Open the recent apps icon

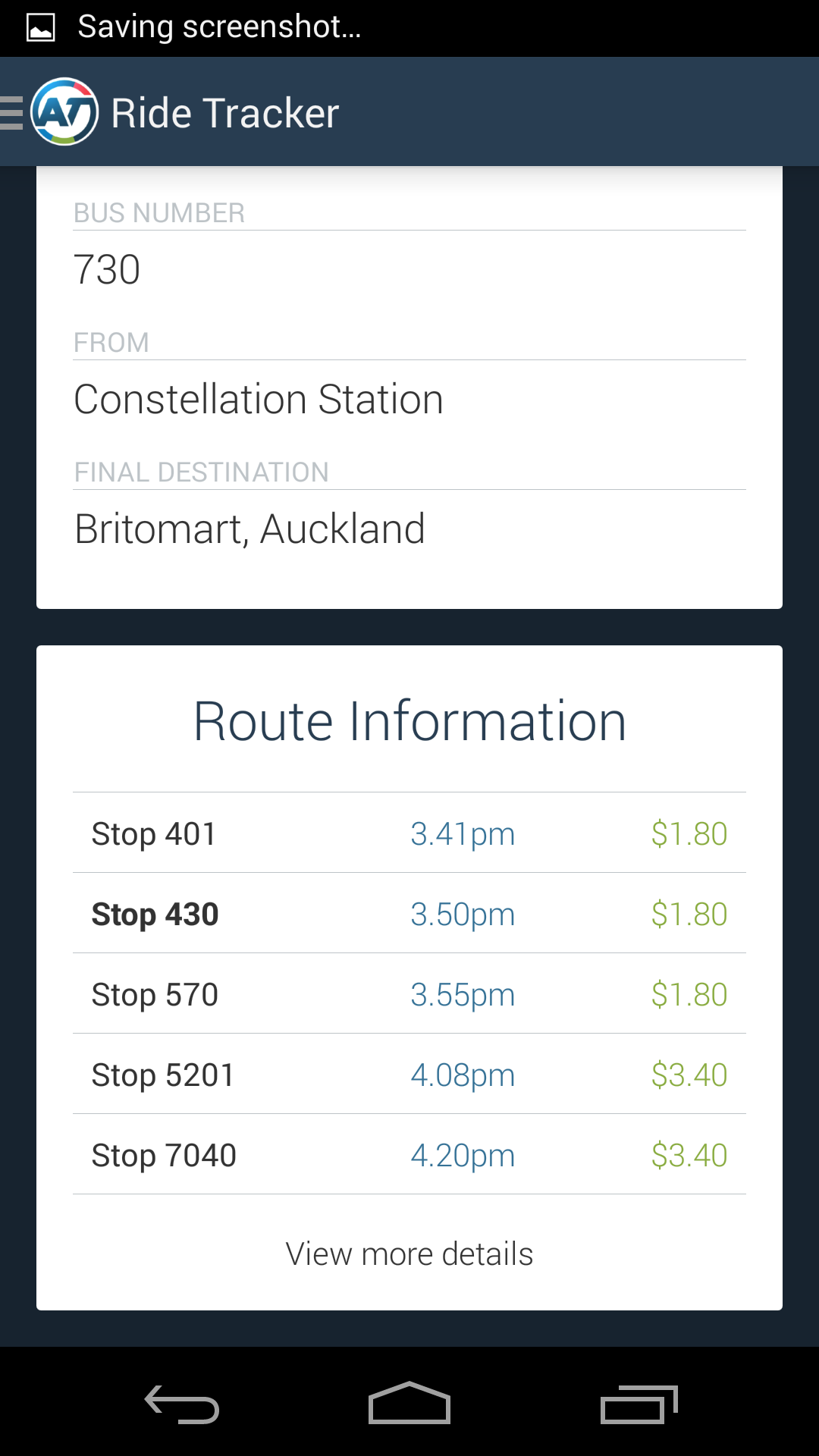pyautogui.click(x=639, y=1404)
